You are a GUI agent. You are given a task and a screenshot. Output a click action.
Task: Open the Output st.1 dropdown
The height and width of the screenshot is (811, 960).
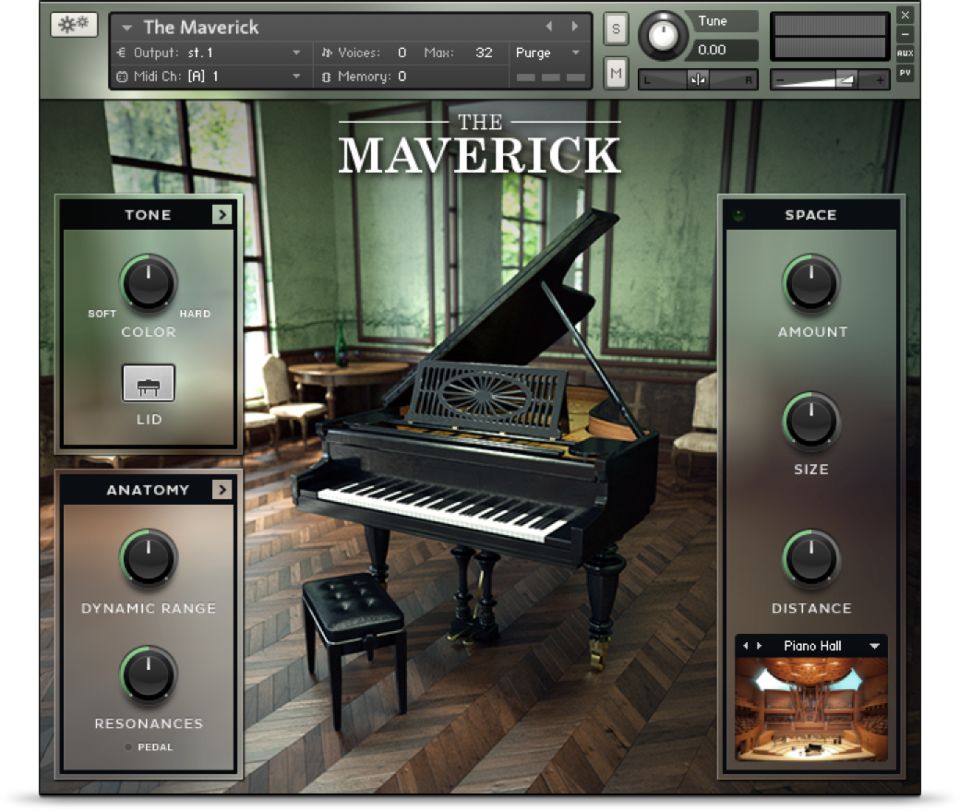[x=296, y=53]
